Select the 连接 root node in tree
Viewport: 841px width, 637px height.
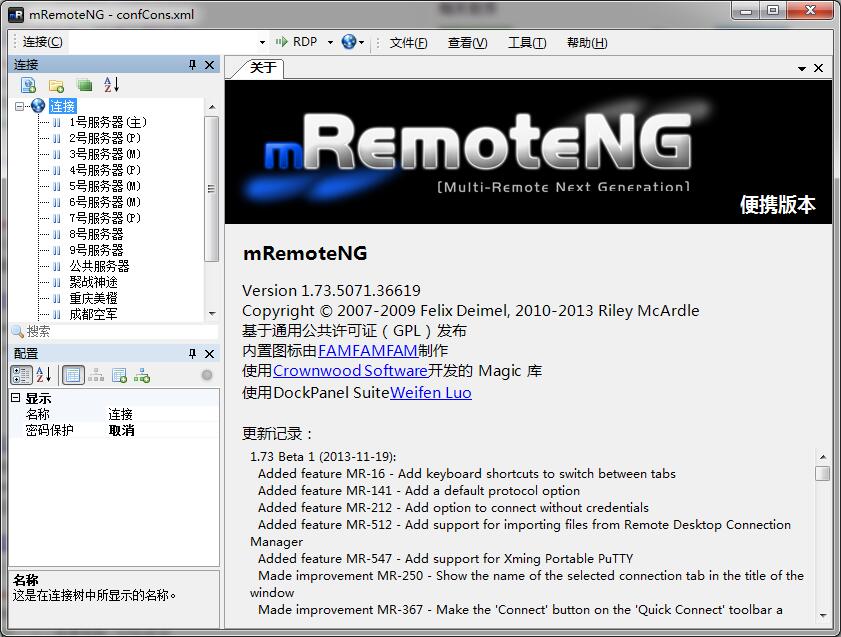pyautogui.click(x=62, y=106)
